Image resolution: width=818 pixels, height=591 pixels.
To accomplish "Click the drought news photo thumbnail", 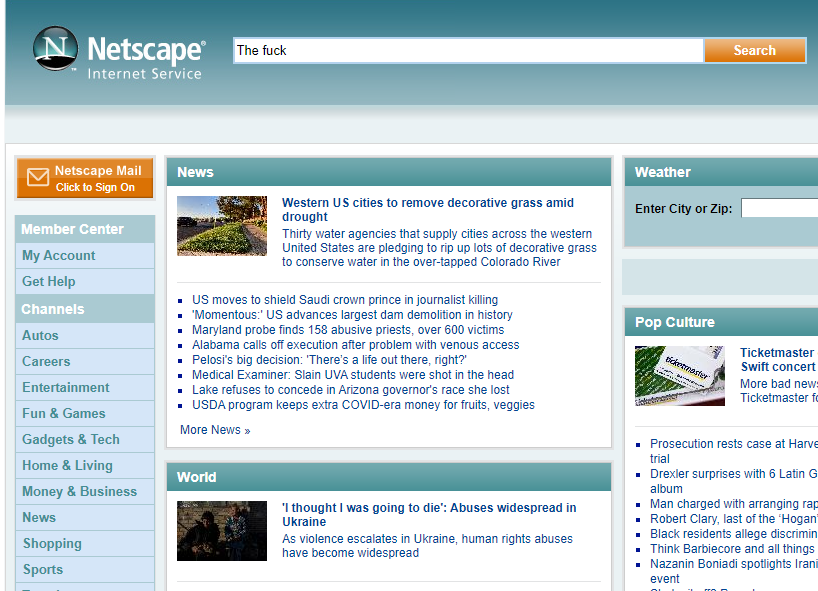I will 222,226.
